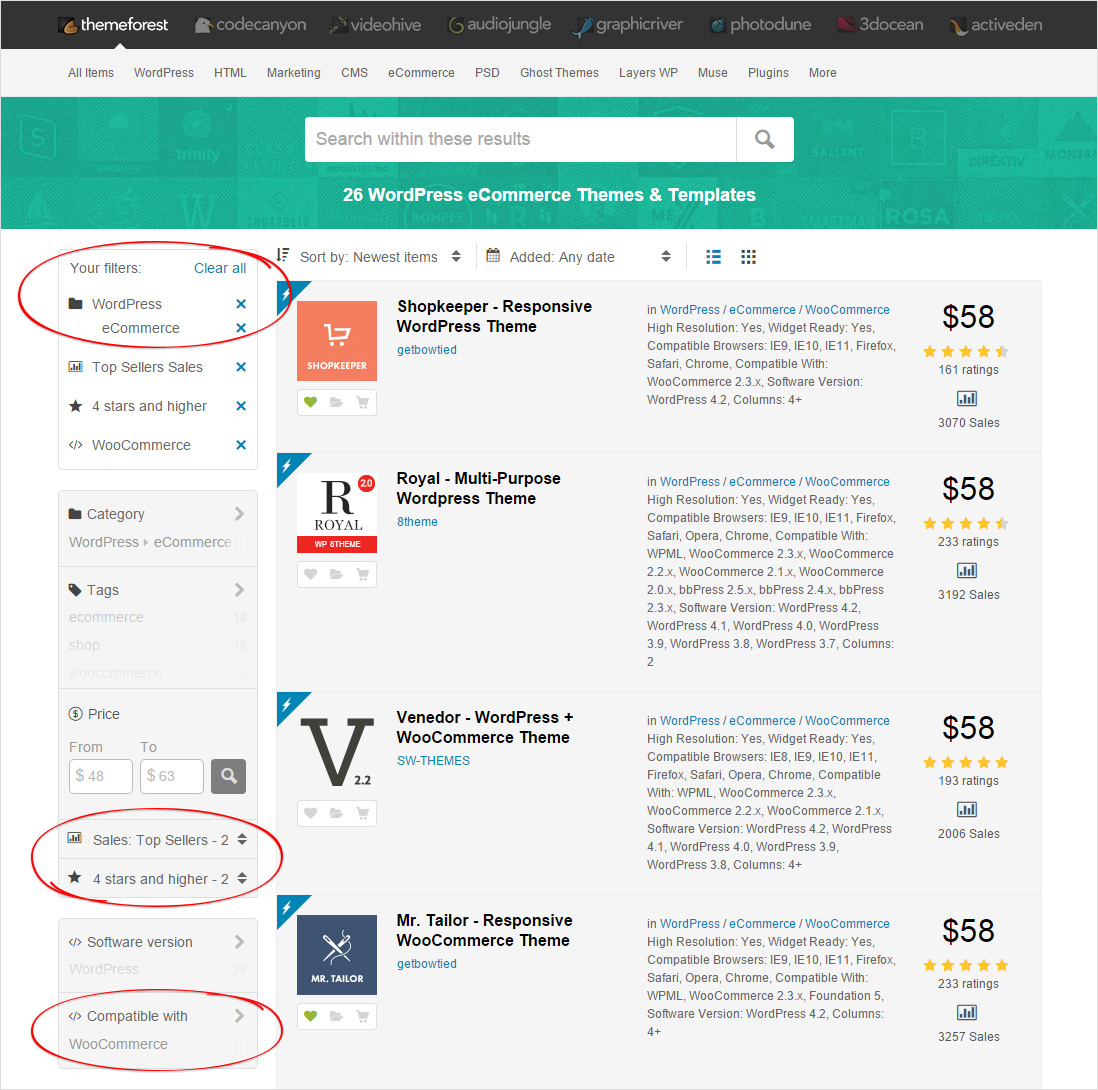Viewport: 1098px width, 1090px height.
Task: Click sales chart icon under Mr. Tailor ratings
Action: (x=966, y=1012)
